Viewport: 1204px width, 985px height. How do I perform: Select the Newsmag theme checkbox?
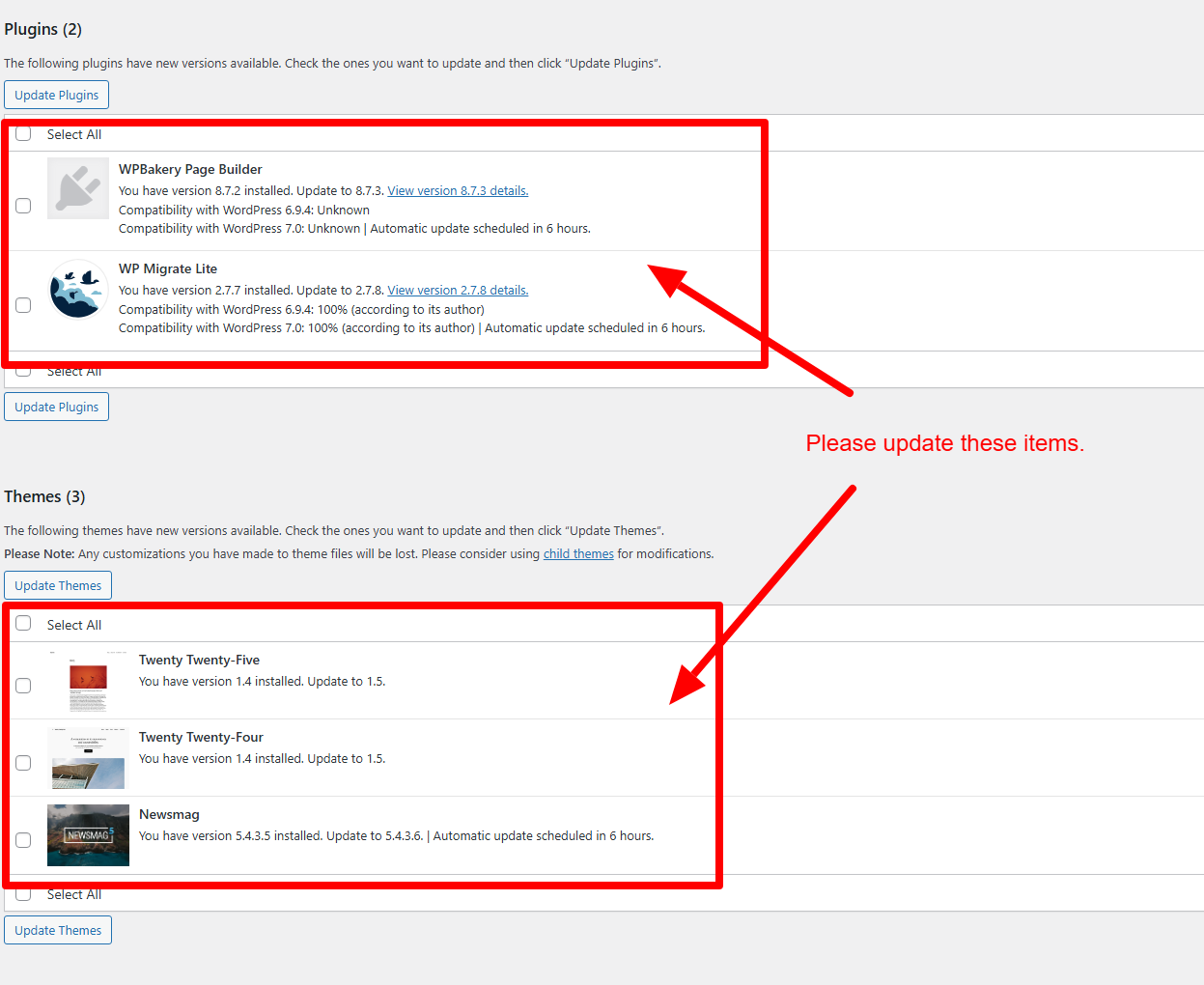(23, 840)
